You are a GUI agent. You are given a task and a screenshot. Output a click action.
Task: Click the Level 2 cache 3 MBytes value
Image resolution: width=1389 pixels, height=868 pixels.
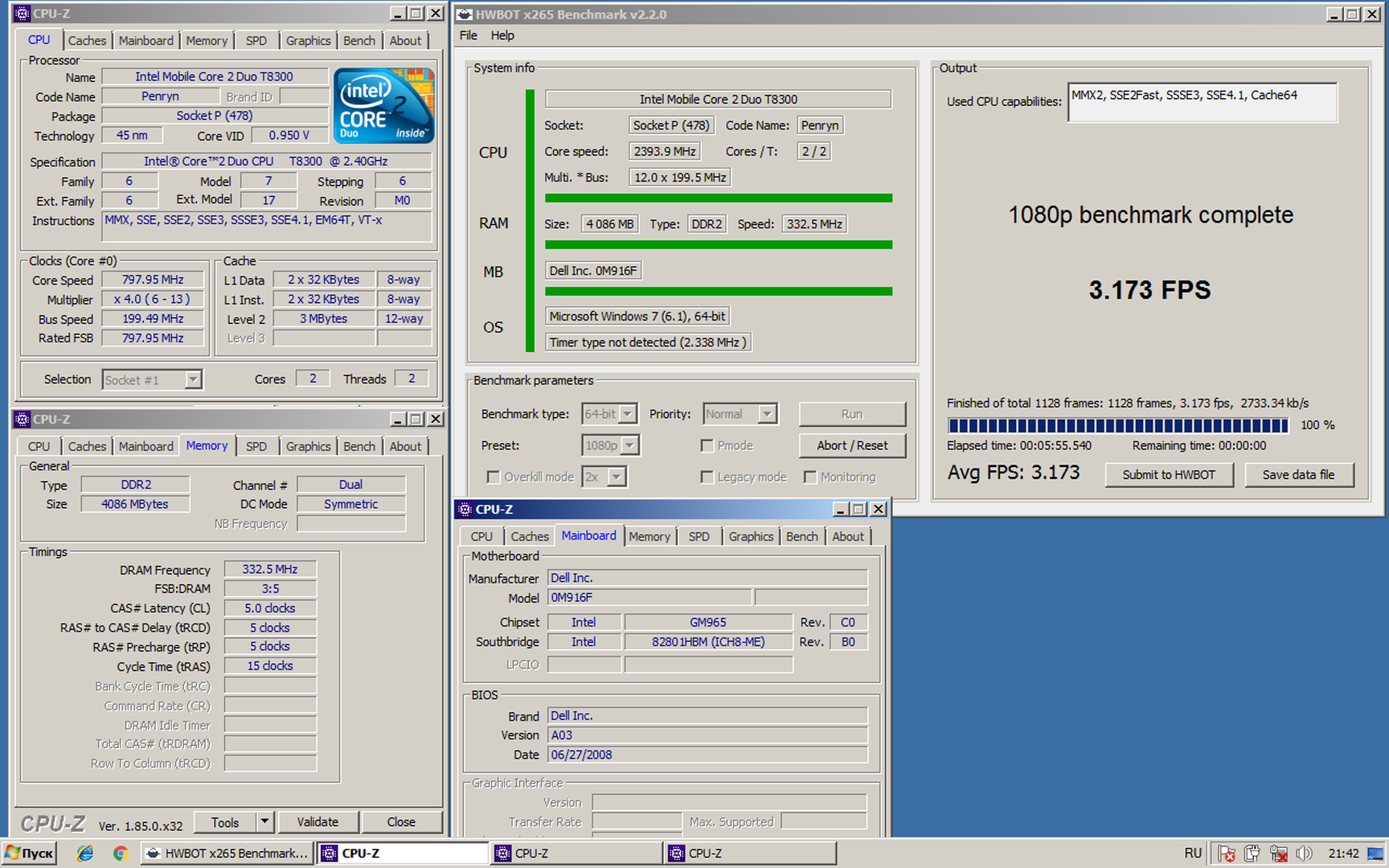click(324, 318)
